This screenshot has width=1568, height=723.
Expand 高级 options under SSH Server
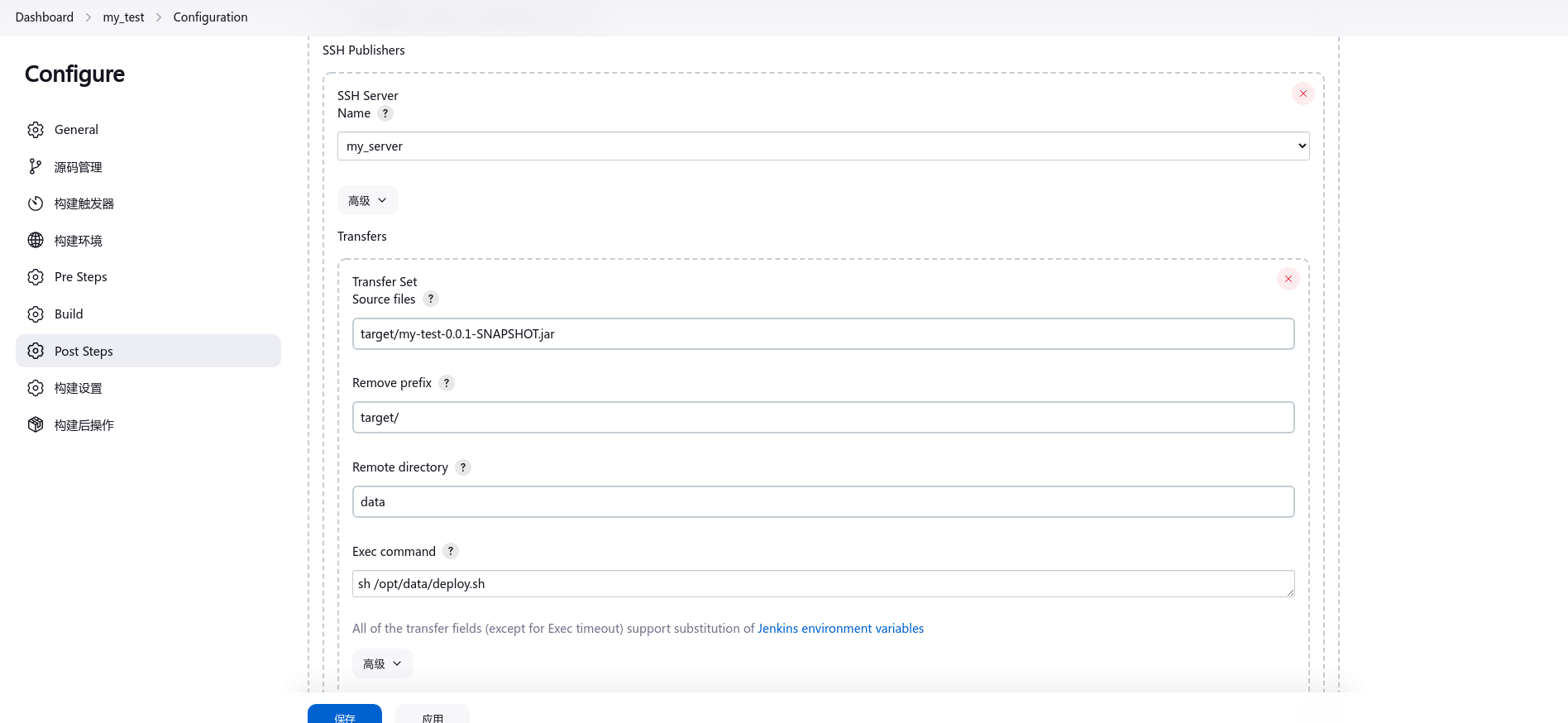point(367,201)
